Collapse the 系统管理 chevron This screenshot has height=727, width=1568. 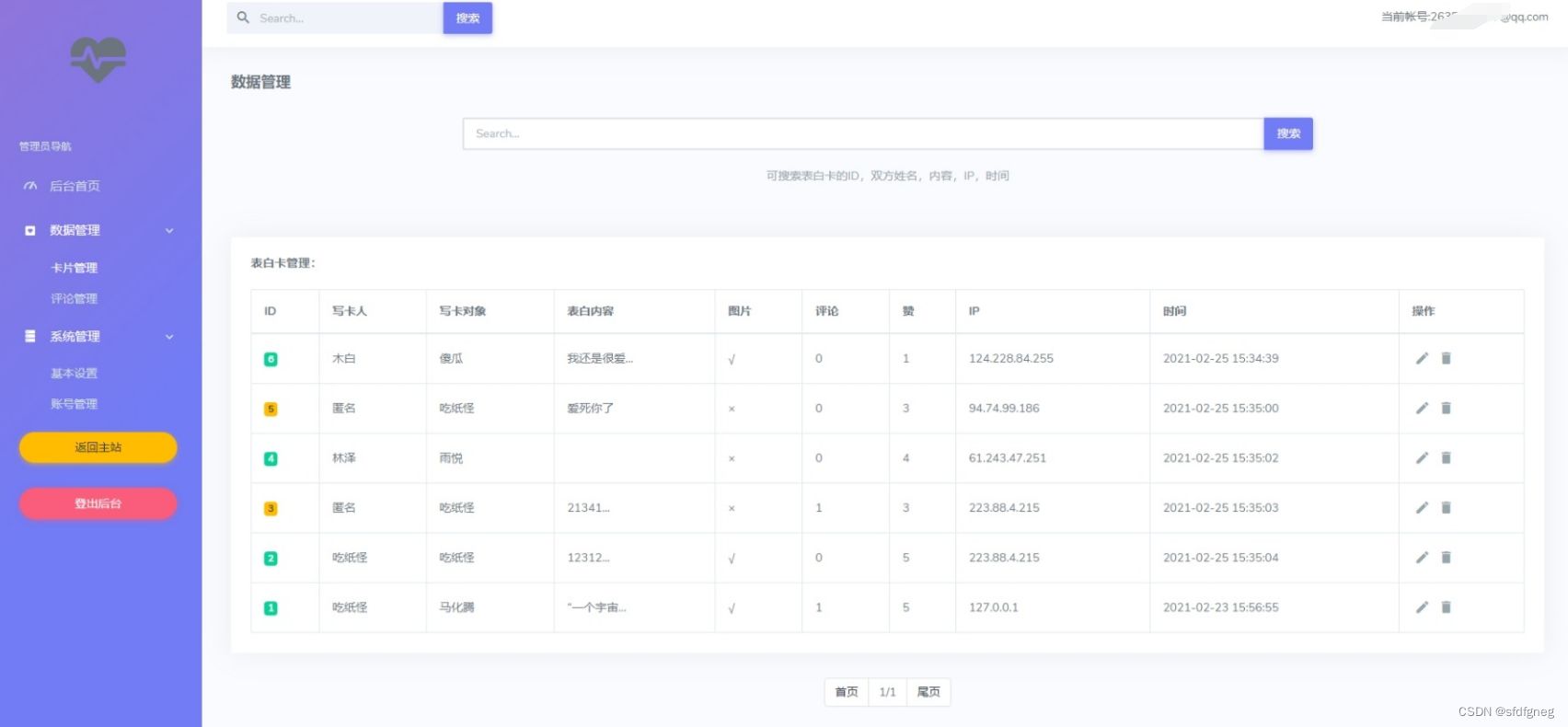[x=169, y=337]
